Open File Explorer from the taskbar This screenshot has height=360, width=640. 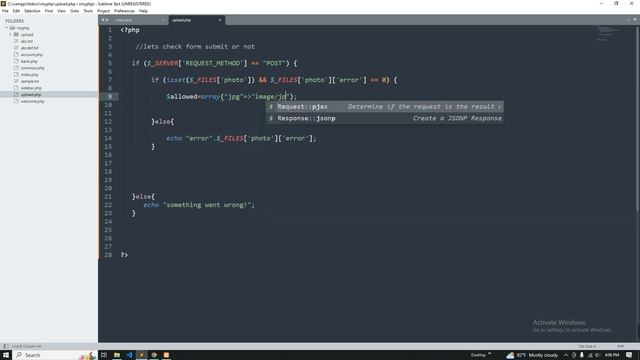[x=117, y=355]
